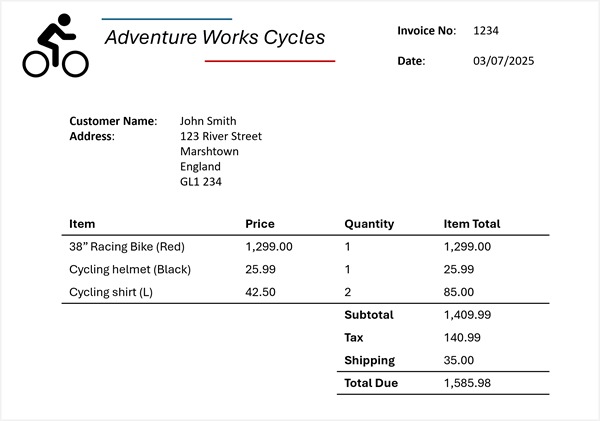Click the Quantity column header
Viewport: 600px width, 421px height.
pyautogui.click(x=369, y=224)
